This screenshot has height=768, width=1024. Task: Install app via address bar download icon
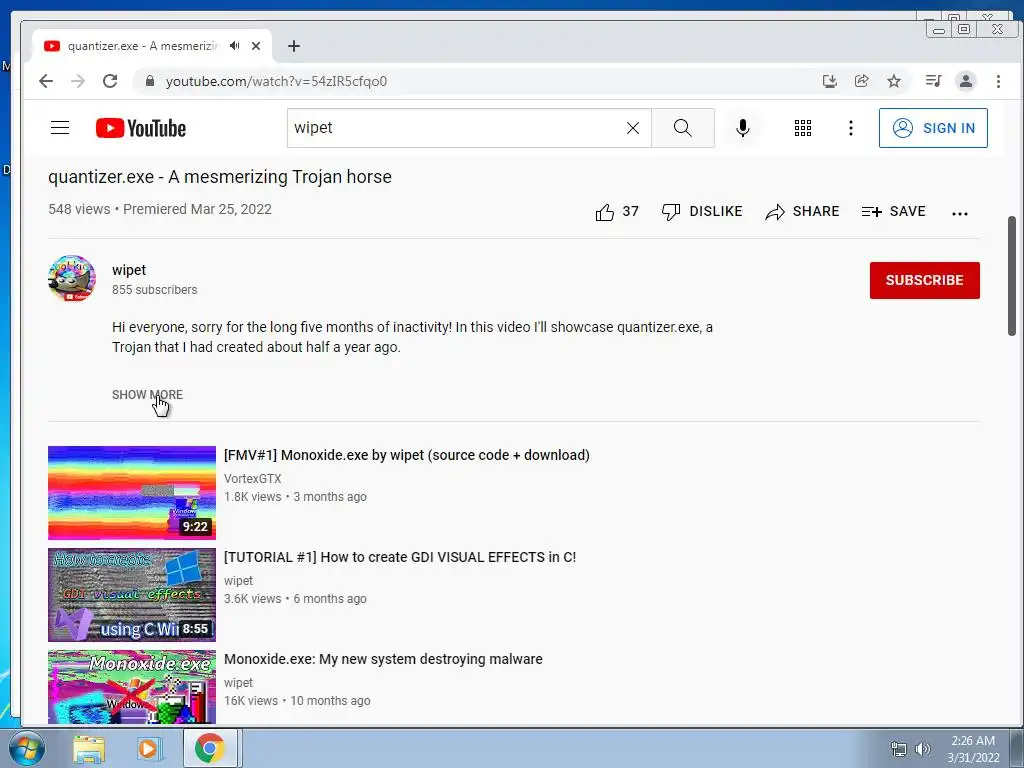(829, 81)
